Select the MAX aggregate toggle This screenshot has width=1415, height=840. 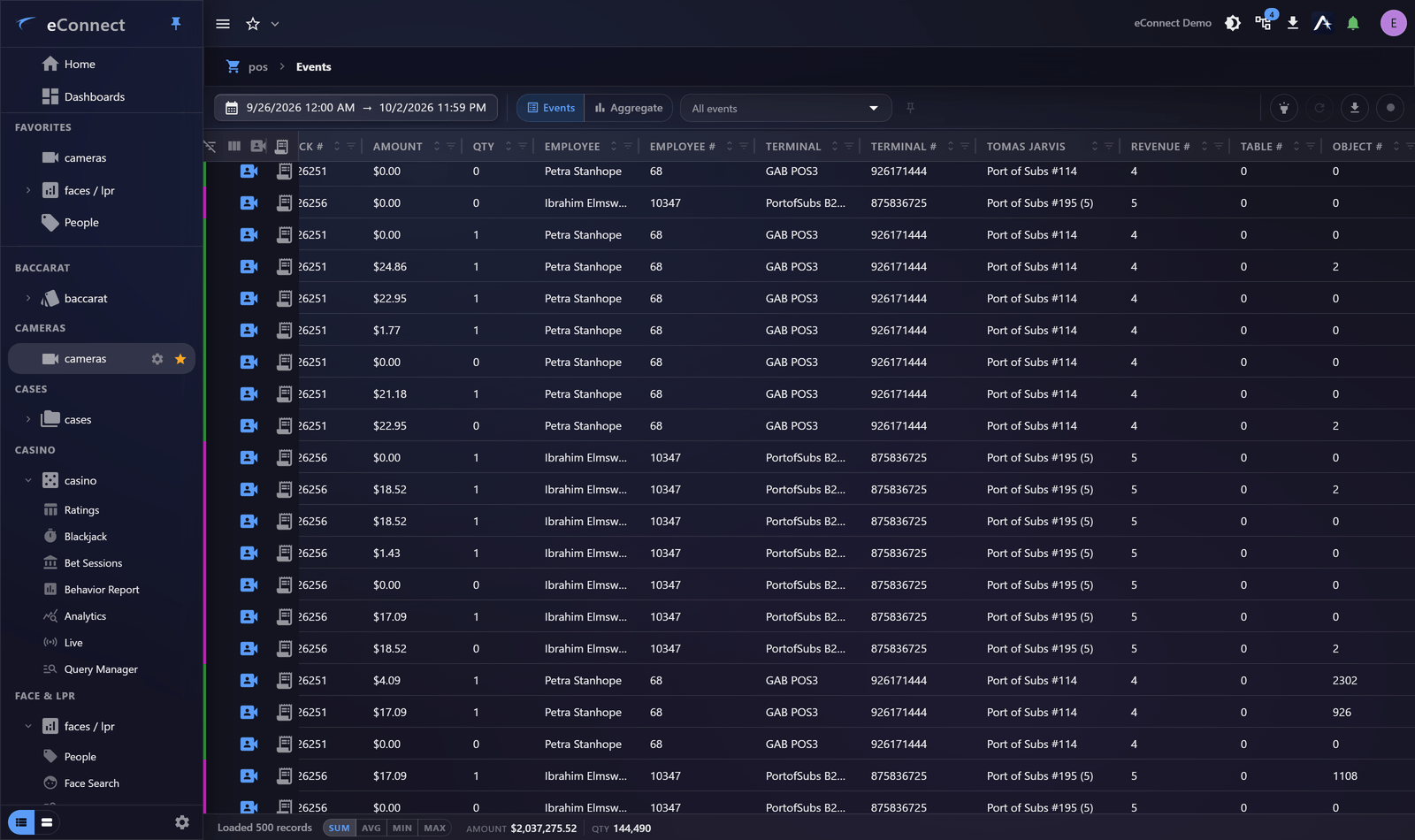point(434,829)
